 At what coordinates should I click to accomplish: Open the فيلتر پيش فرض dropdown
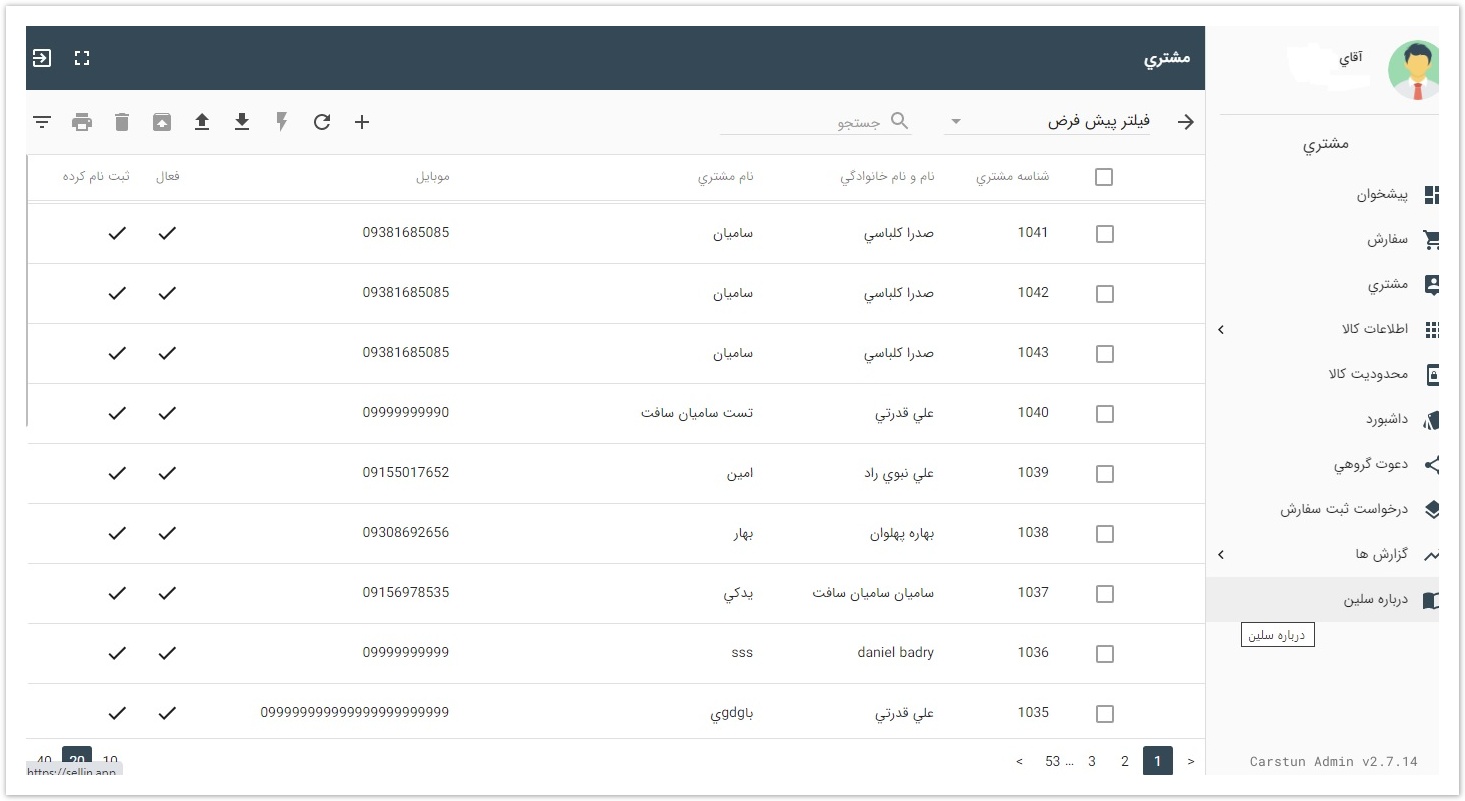coord(1047,121)
